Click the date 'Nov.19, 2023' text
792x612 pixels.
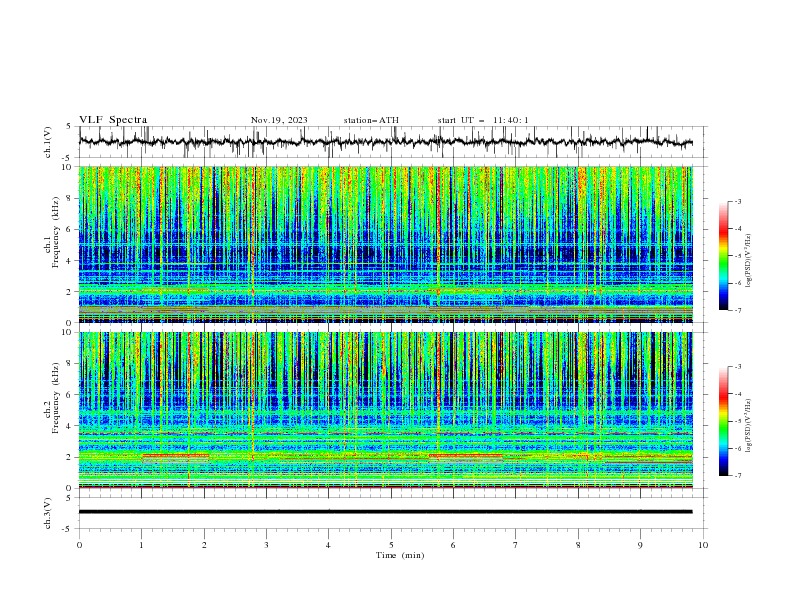pos(279,120)
